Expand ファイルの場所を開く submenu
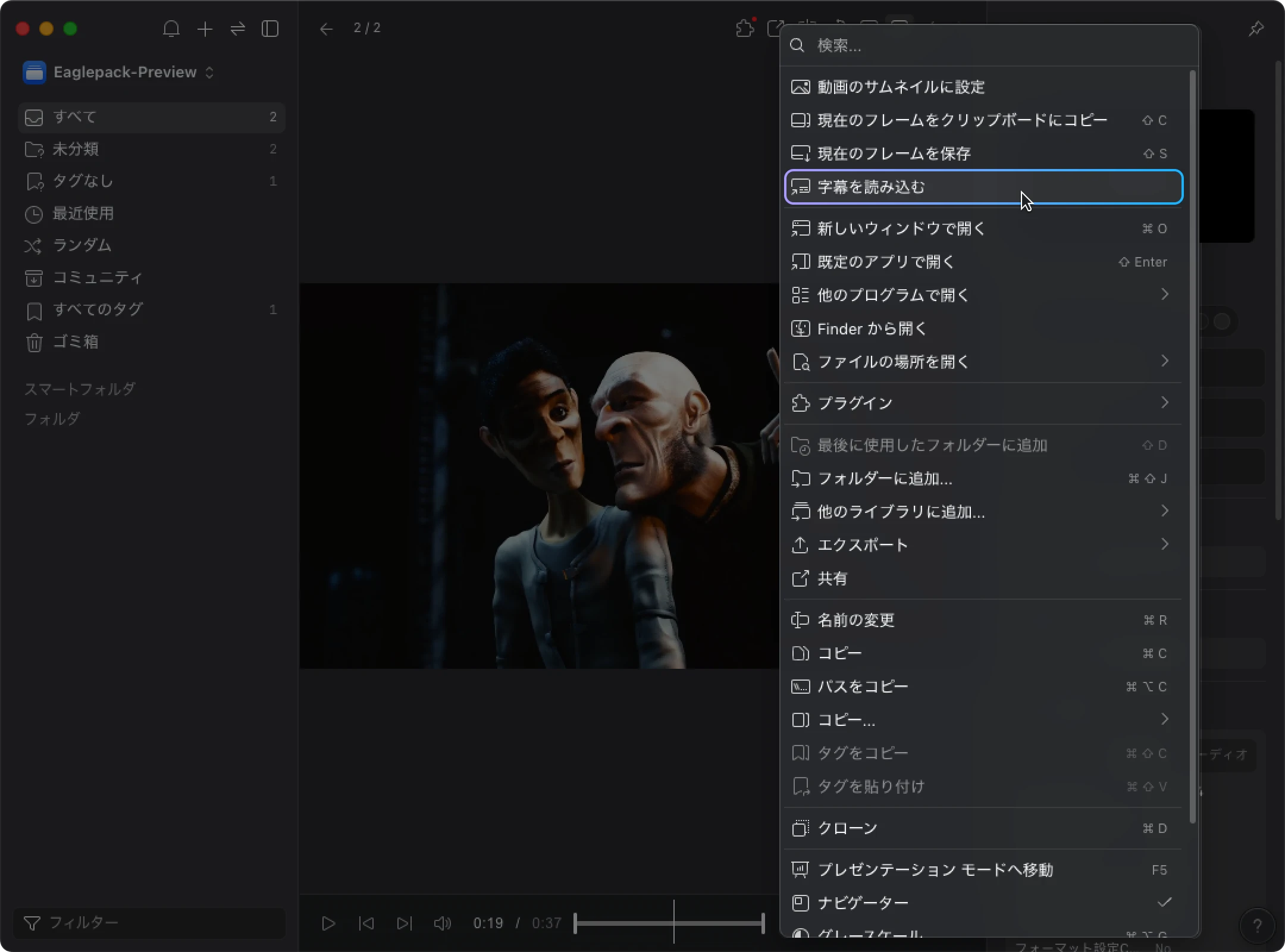 tap(984, 362)
